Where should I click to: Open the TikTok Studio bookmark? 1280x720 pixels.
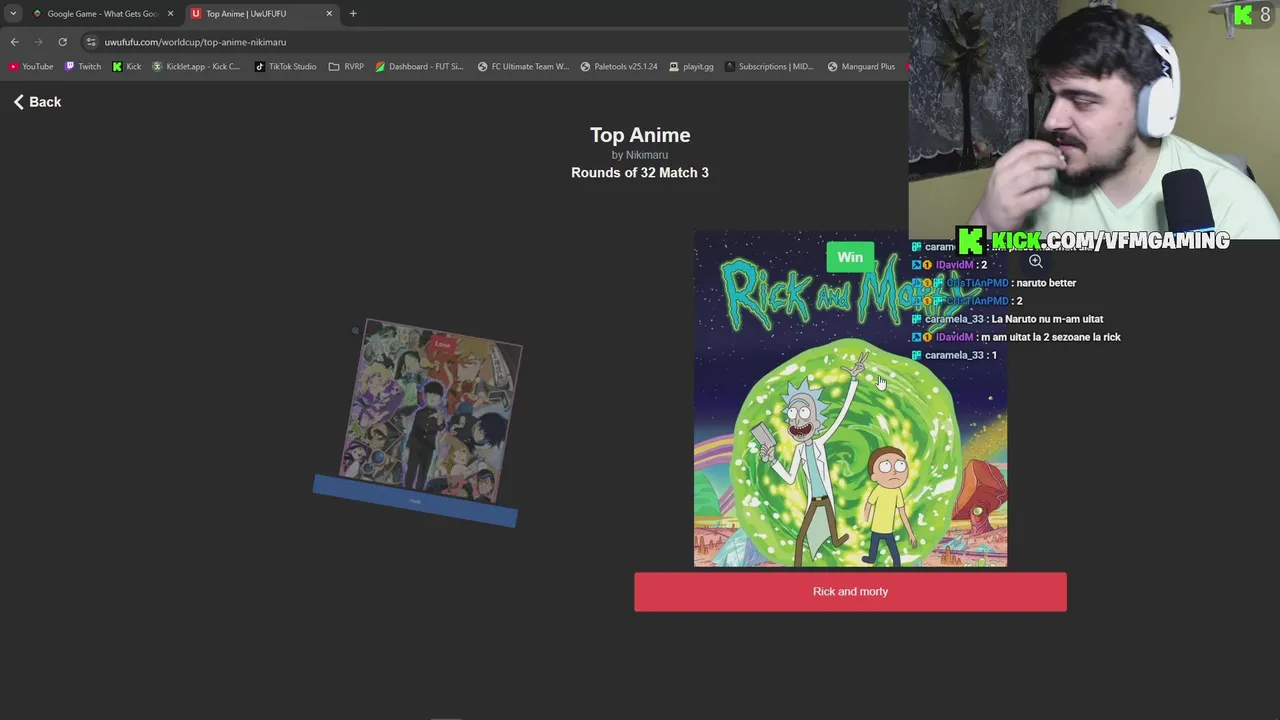(x=285, y=67)
